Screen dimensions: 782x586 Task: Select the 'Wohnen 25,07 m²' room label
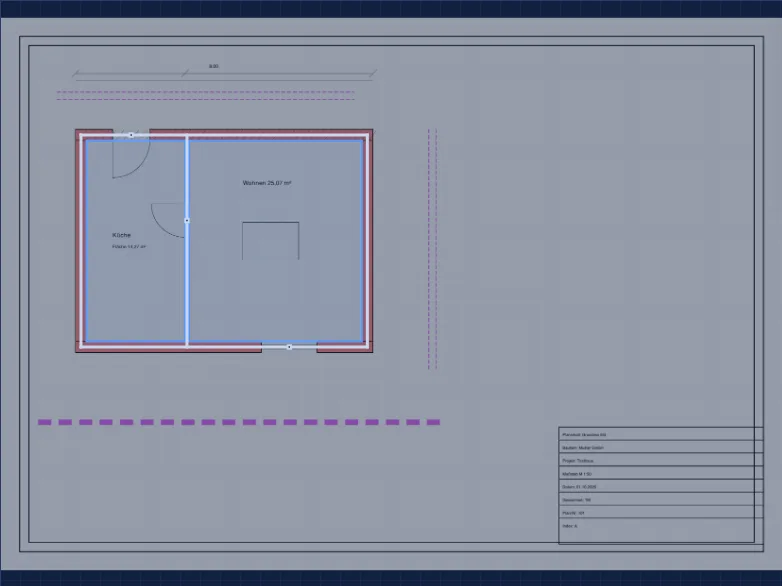[267, 183]
